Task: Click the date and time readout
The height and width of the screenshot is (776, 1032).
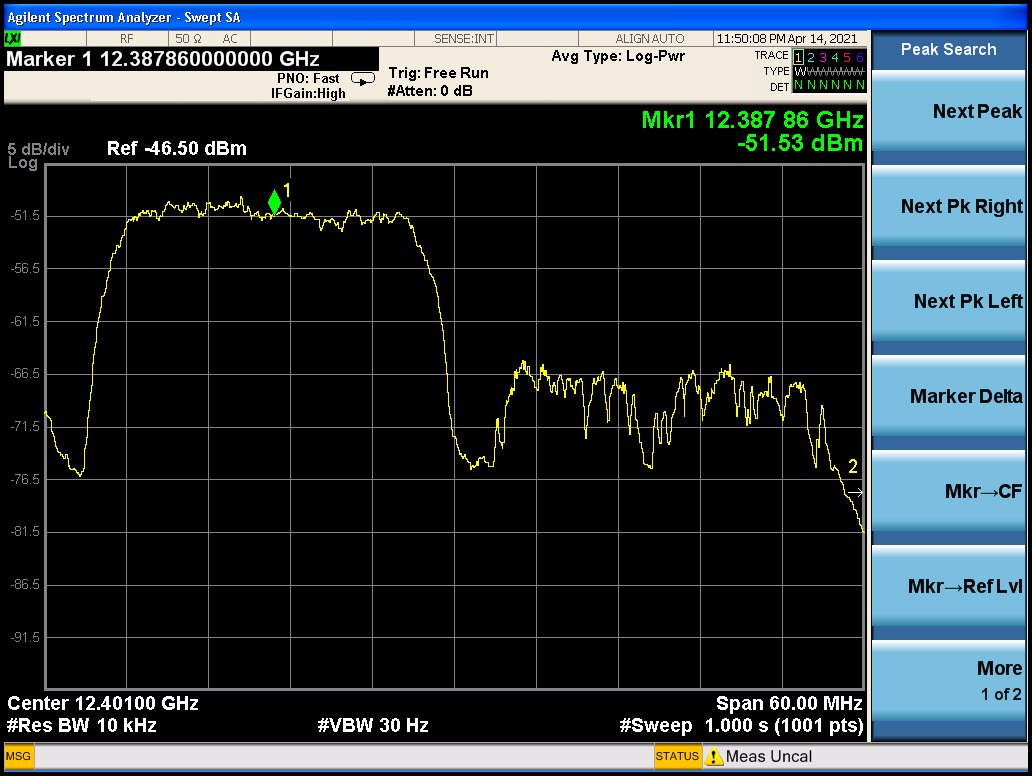Action: coord(787,39)
